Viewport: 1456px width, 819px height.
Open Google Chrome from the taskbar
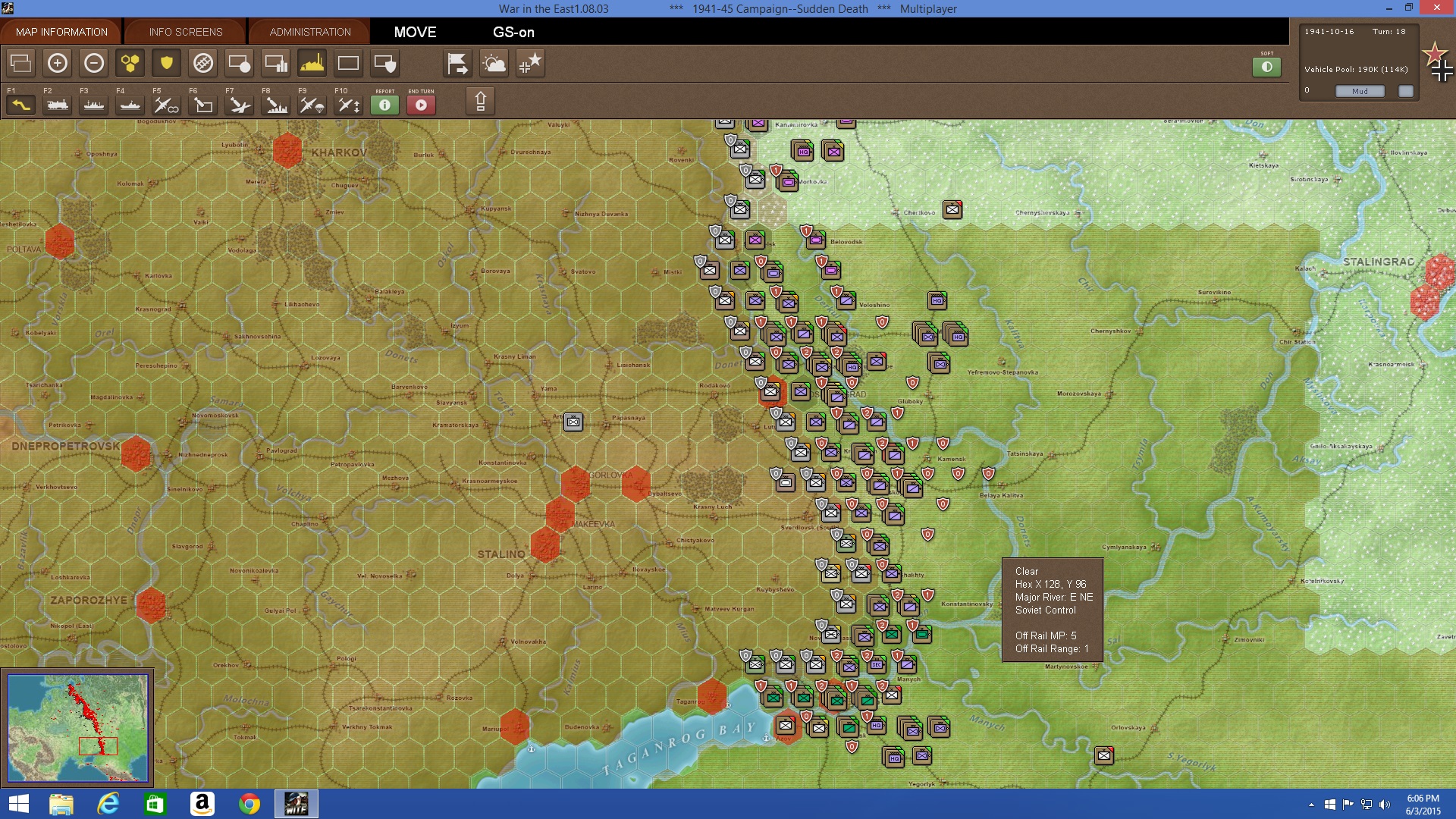click(249, 804)
